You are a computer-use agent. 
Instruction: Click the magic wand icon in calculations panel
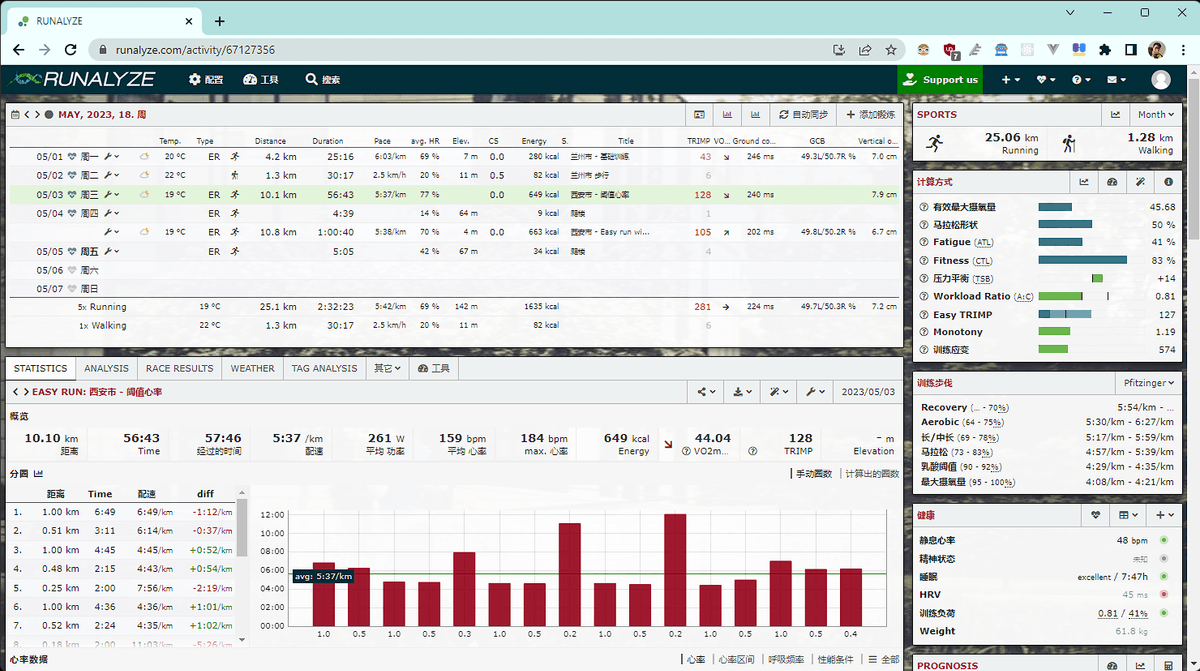[x=1140, y=183]
